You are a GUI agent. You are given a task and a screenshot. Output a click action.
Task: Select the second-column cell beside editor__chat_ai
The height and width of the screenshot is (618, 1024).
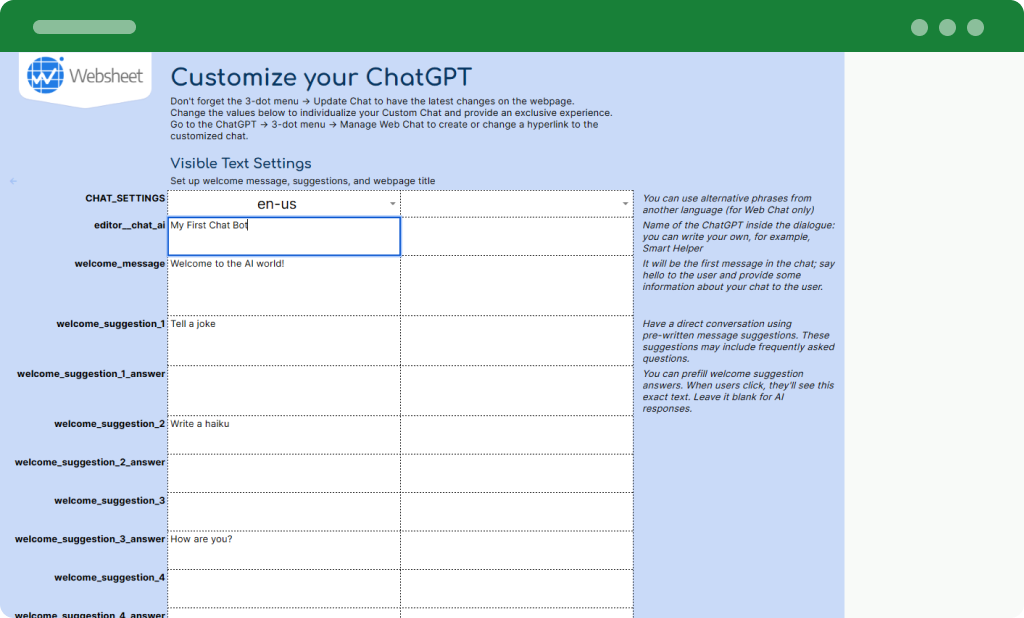516,236
